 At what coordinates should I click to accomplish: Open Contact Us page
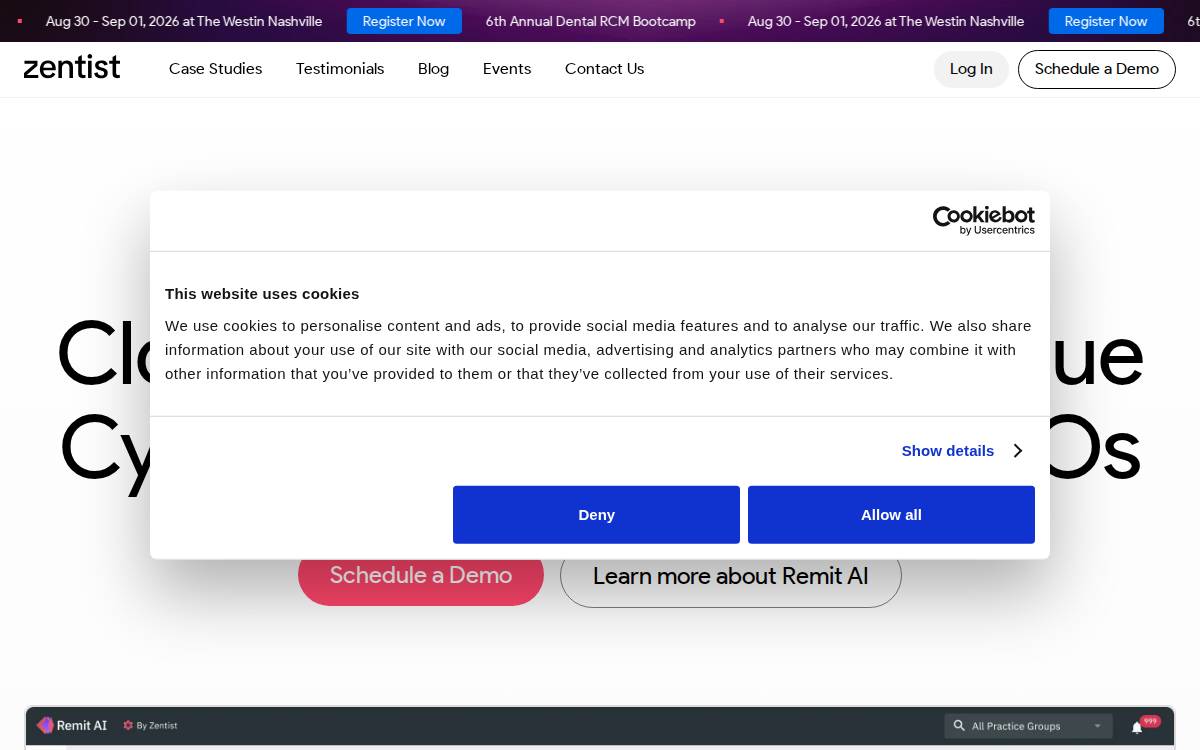[604, 69]
